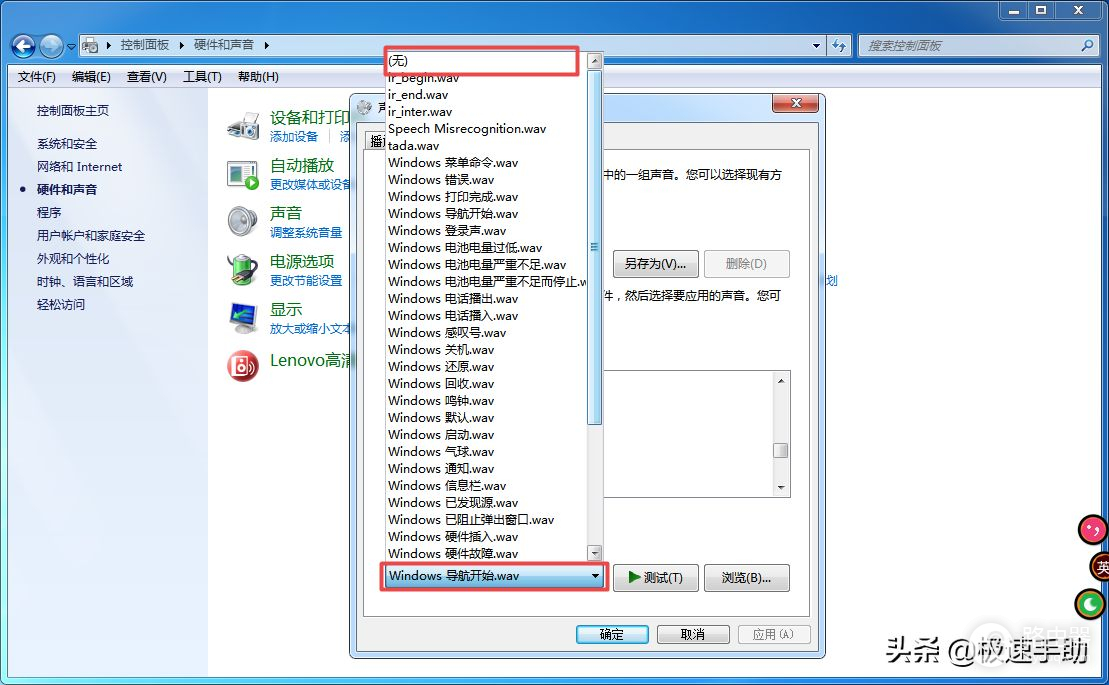
Task: Expand the breadcrumb arrow after 控制面板
Action: (182, 45)
